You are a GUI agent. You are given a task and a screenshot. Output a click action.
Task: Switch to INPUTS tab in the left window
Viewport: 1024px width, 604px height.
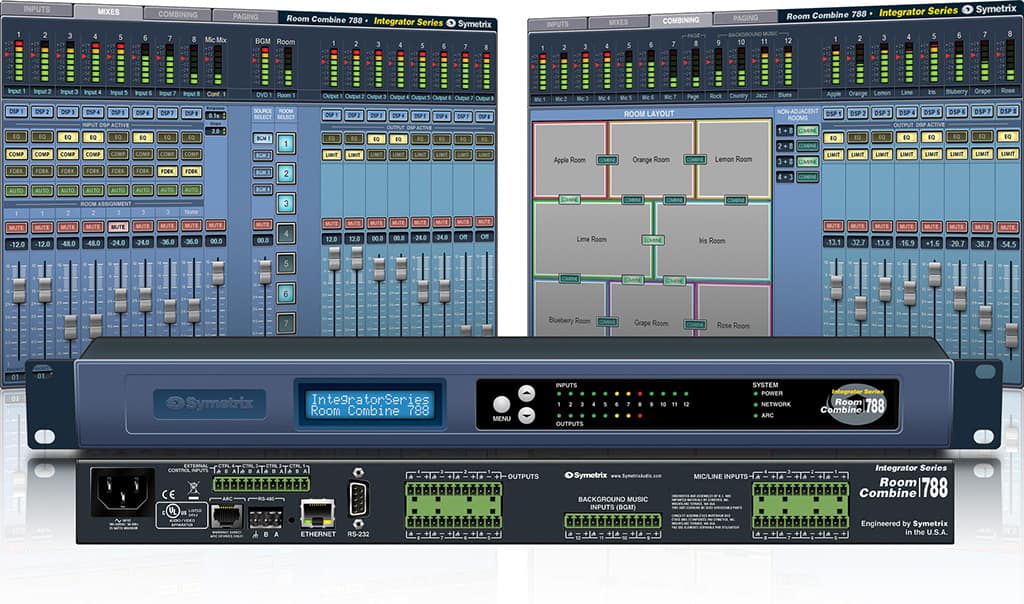tap(37, 9)
